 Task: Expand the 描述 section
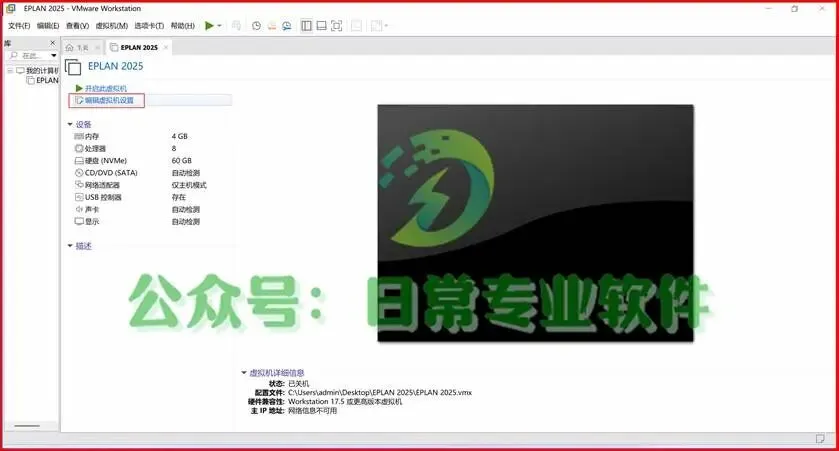tap(70, 246)
